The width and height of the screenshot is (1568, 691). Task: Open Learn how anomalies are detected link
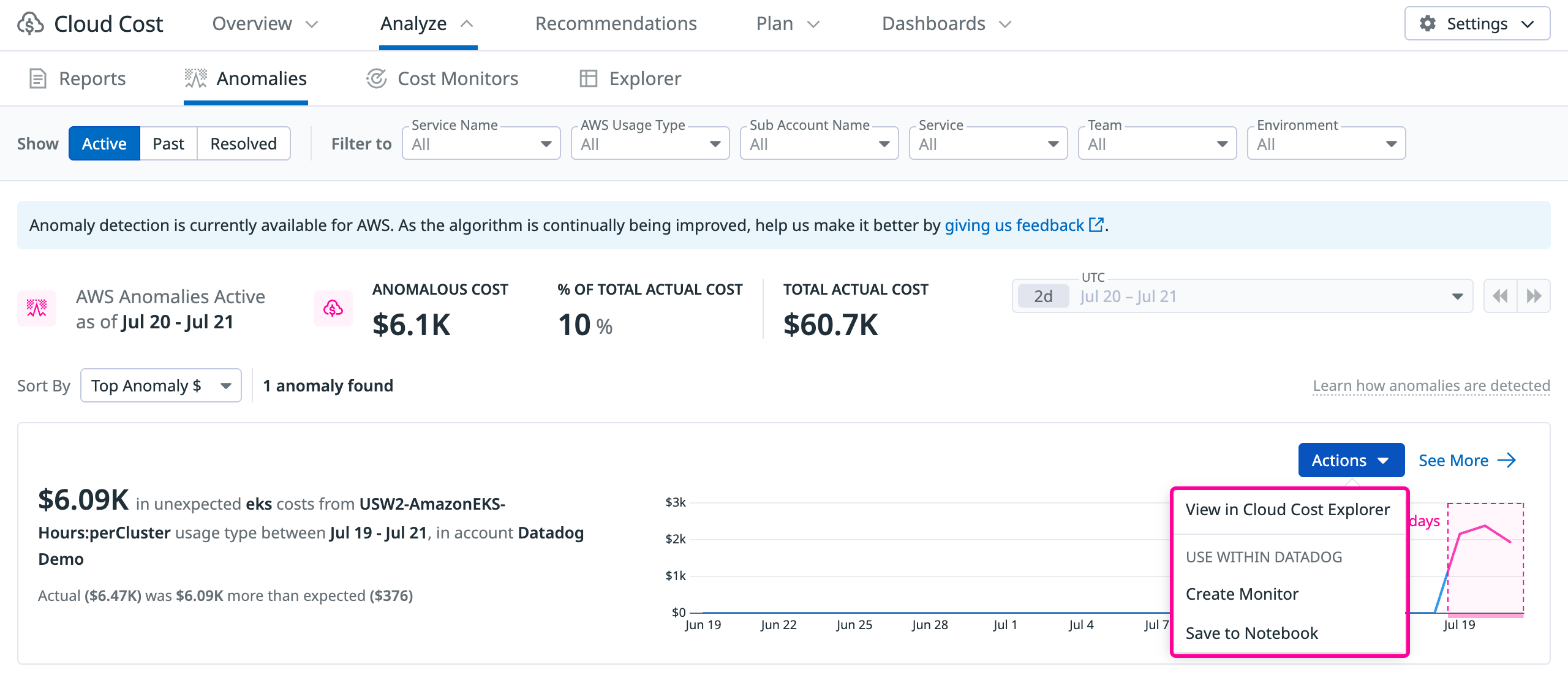click(1431, 385)
